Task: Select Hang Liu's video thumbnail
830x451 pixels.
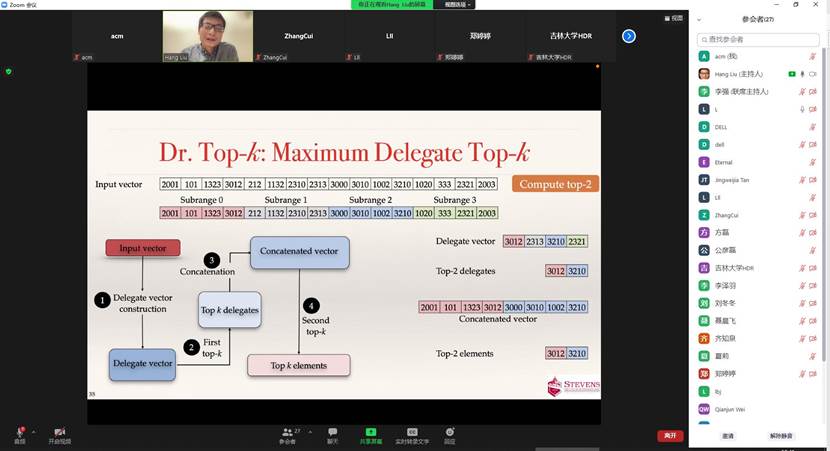Action: coord(207,36)
